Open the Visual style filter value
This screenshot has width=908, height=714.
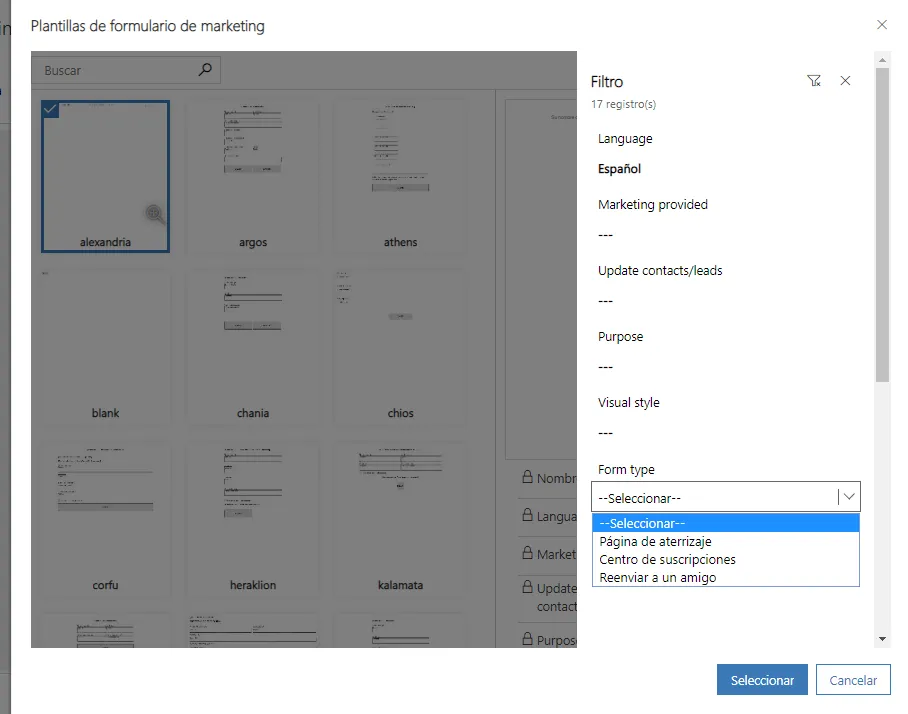click(605, 433)
